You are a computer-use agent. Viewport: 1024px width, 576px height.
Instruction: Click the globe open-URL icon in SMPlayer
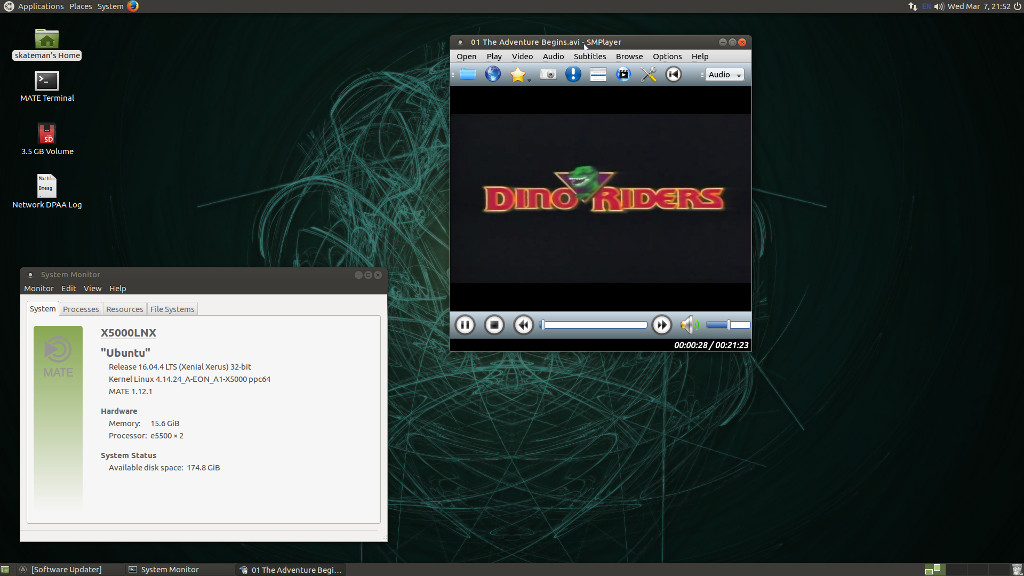(493, 74)
